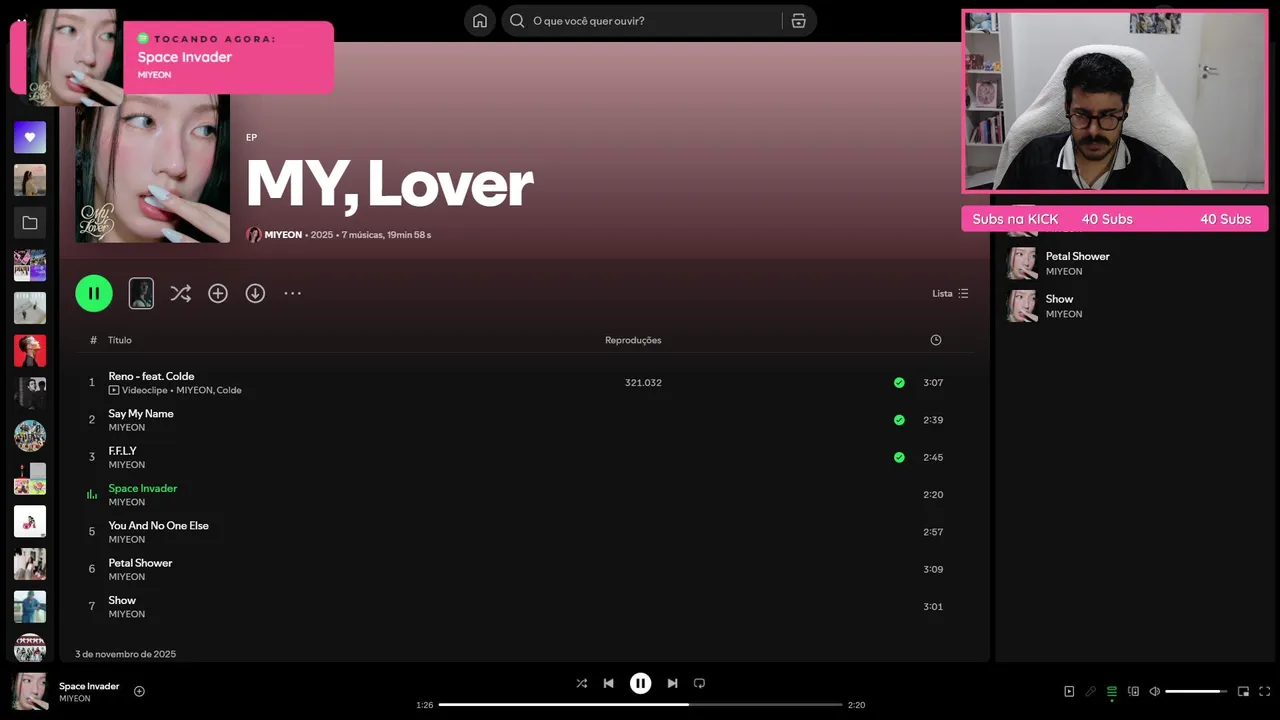1280x720 pixels.
Task: Connect to a device
Action: [x=1133, y=691]
